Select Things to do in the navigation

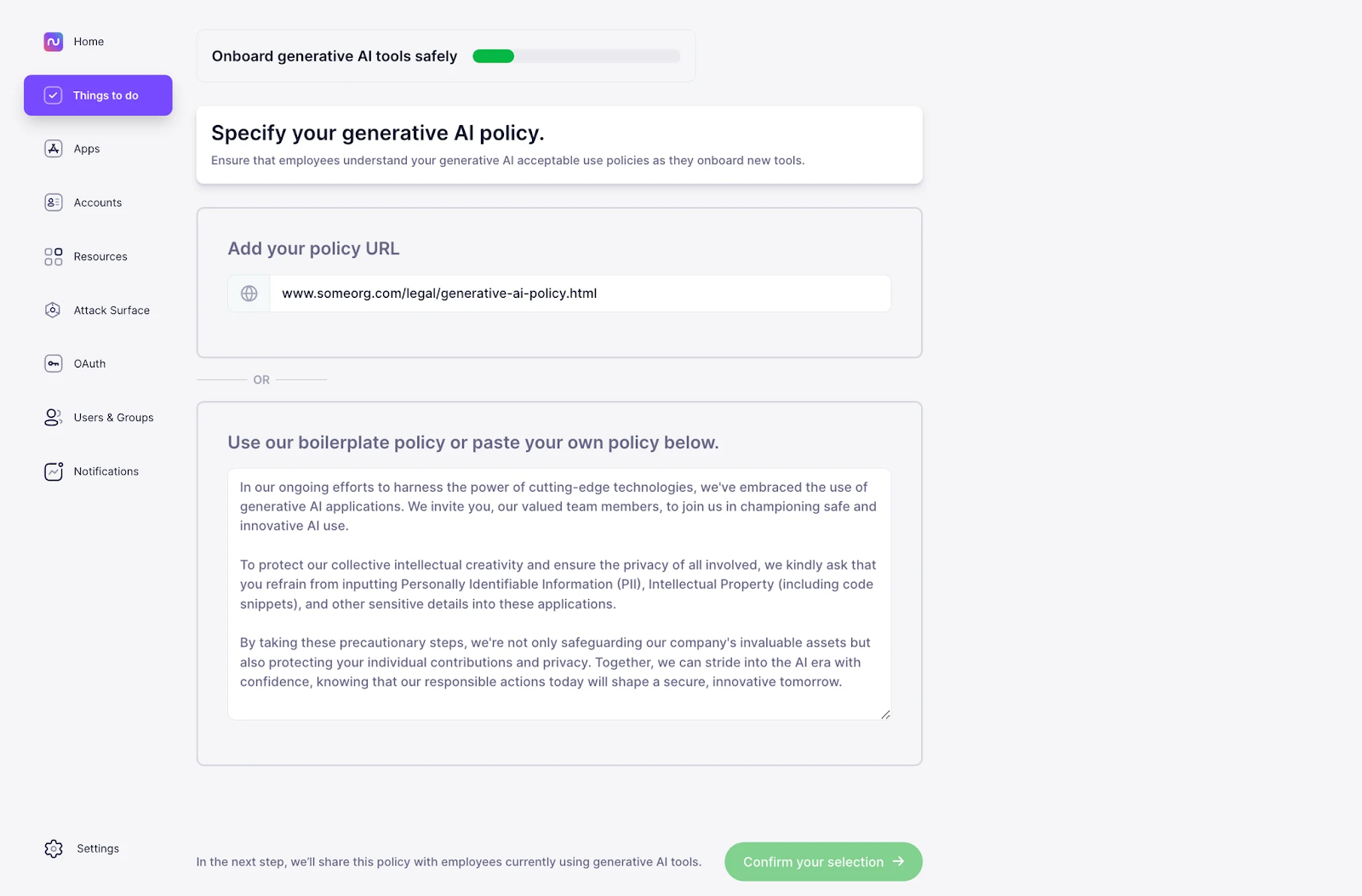[x=106, y=94]
